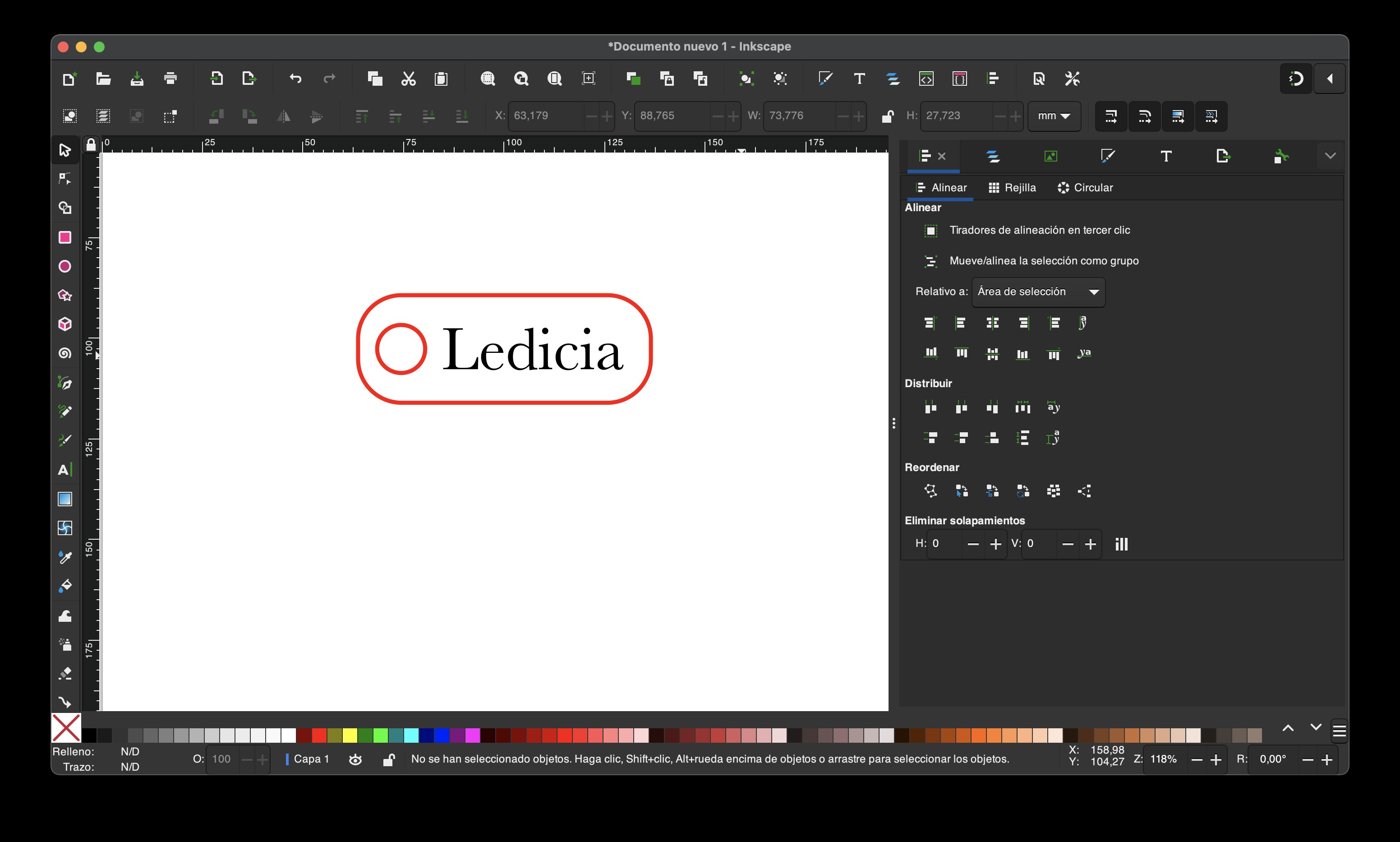Screen dimensions: 1400x842
Task: Close the Align and Distribute dock tab
Action: (x=941, y=156)
